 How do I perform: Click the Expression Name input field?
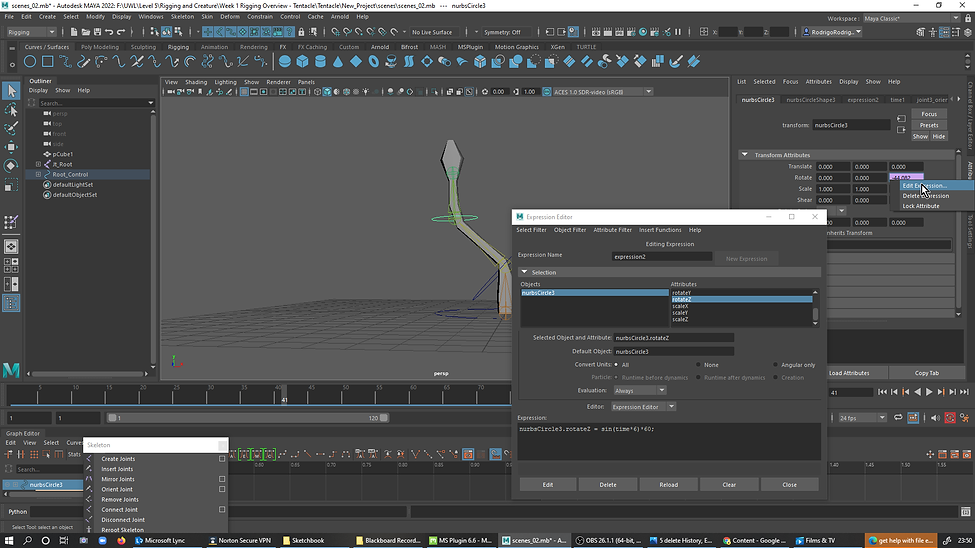[x=662, y=256]
